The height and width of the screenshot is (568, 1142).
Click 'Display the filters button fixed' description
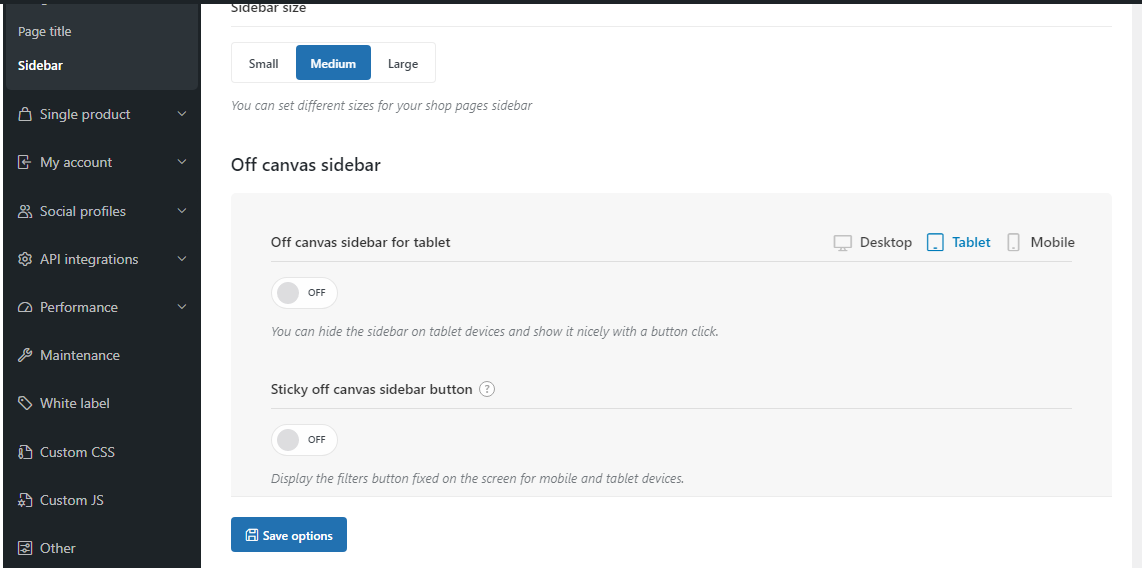pyautogui.click(x=478, y=478)
